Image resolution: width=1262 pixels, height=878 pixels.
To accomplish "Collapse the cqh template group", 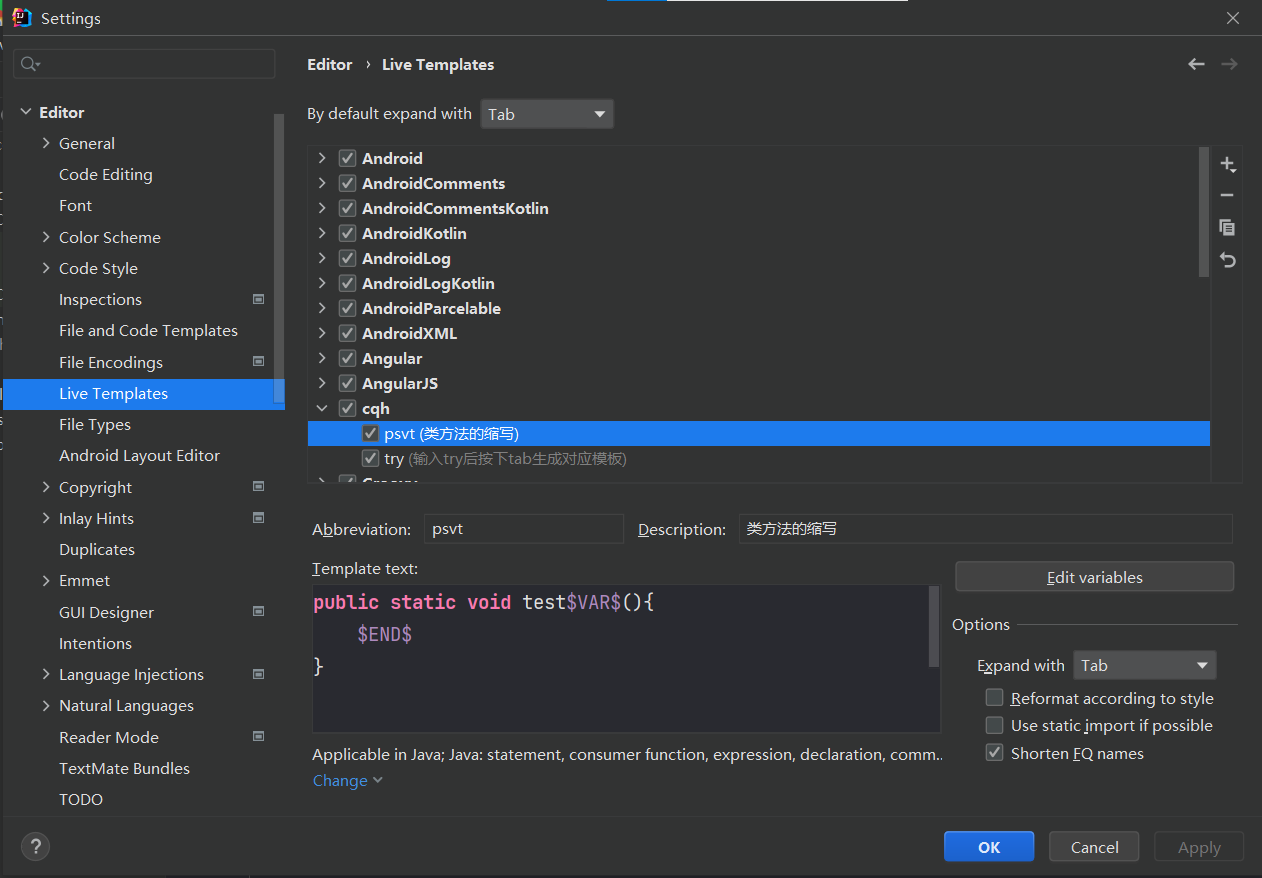I will coord(322,408).
